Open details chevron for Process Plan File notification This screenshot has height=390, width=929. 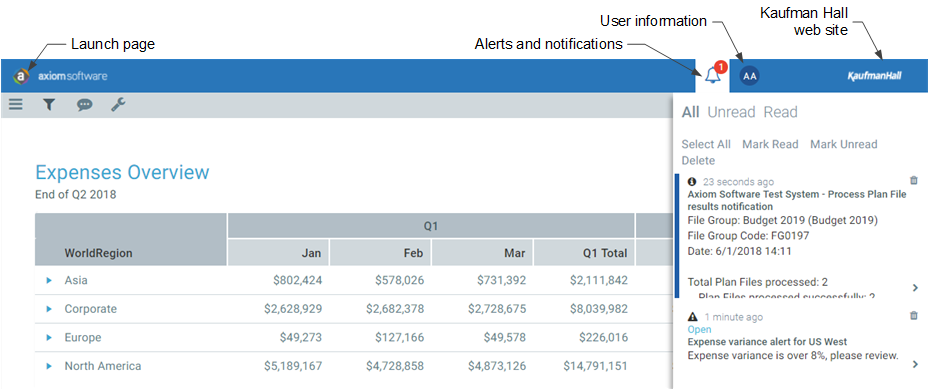coord(915,288)
